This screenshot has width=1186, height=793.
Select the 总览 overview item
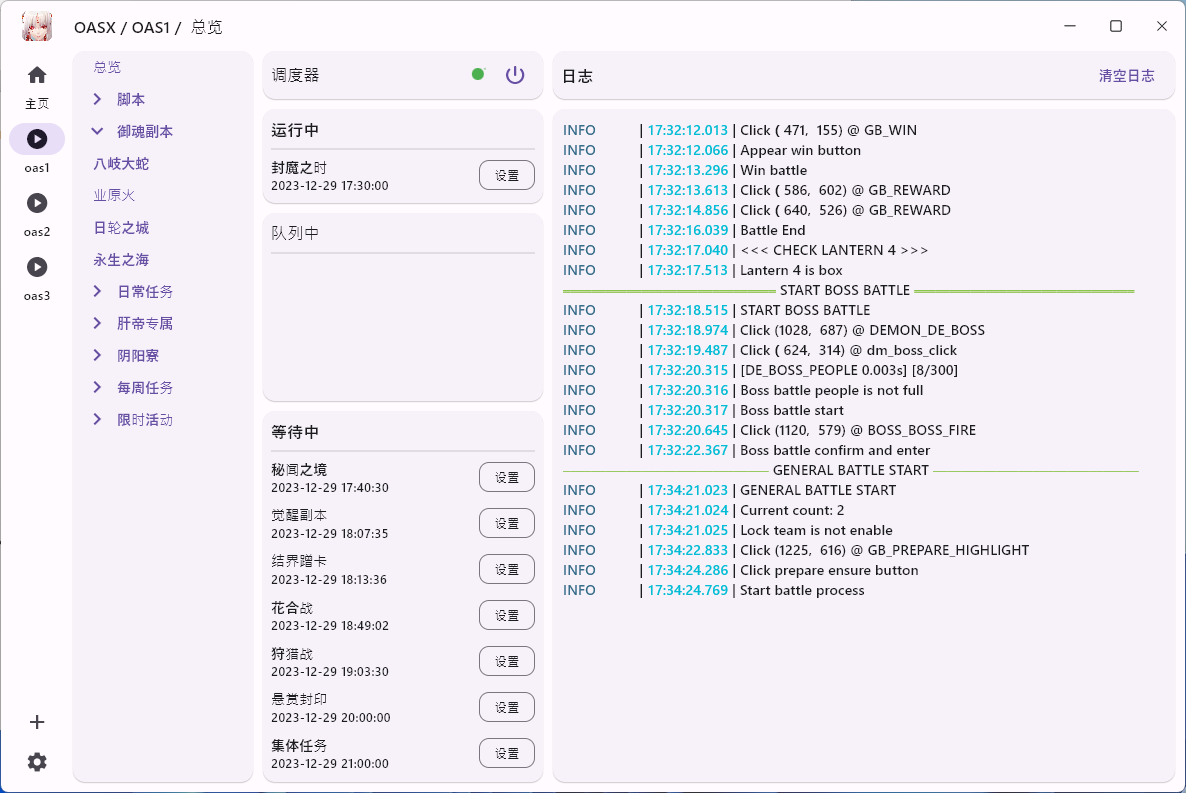click(107, 67)
